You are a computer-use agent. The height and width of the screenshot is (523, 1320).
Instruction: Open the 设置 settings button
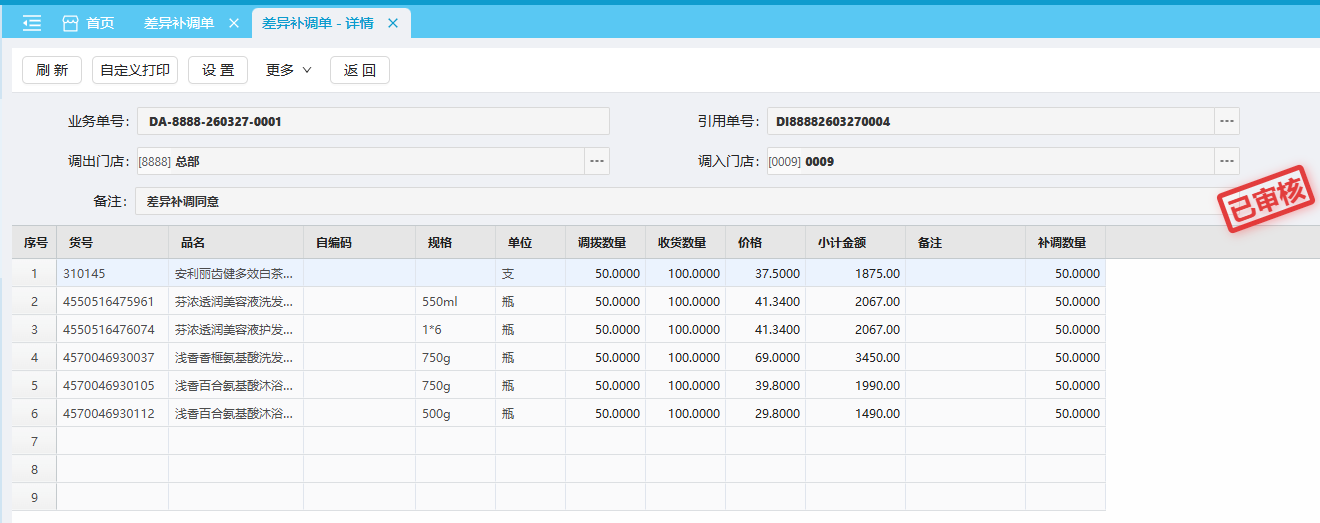point(218,70)
